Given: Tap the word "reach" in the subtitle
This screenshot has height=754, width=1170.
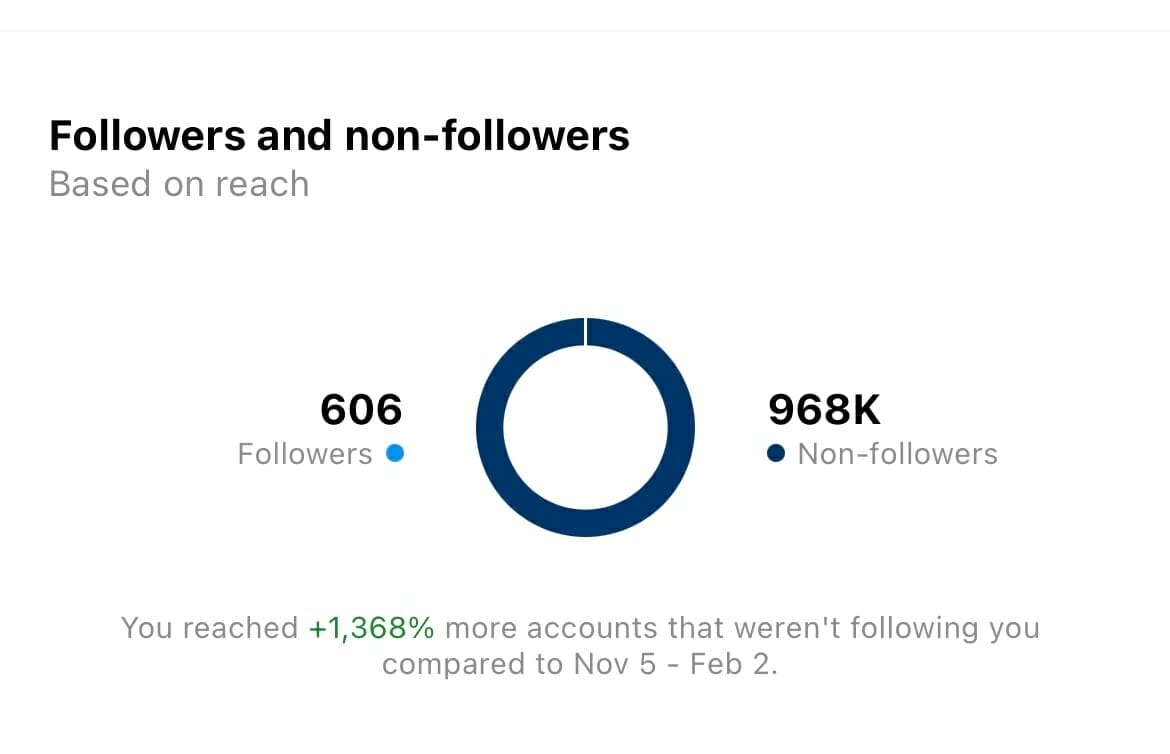Looking at the screenshot, I should pos(262,184).
